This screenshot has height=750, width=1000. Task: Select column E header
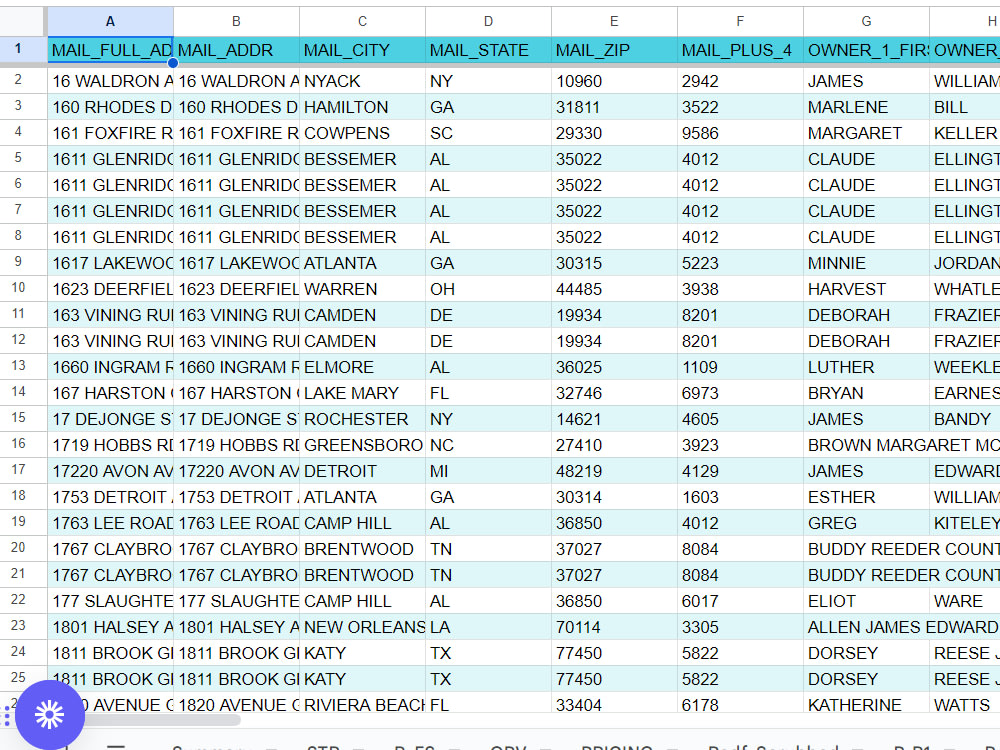(614, 22)
